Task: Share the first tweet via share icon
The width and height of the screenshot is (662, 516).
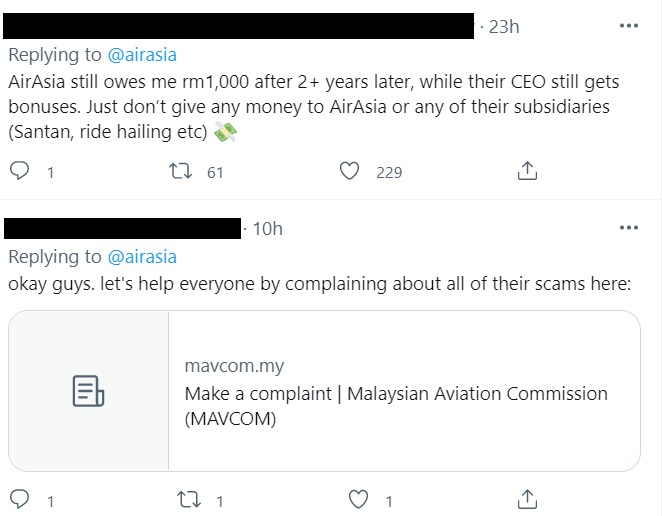Action: [x=527, y=172]
